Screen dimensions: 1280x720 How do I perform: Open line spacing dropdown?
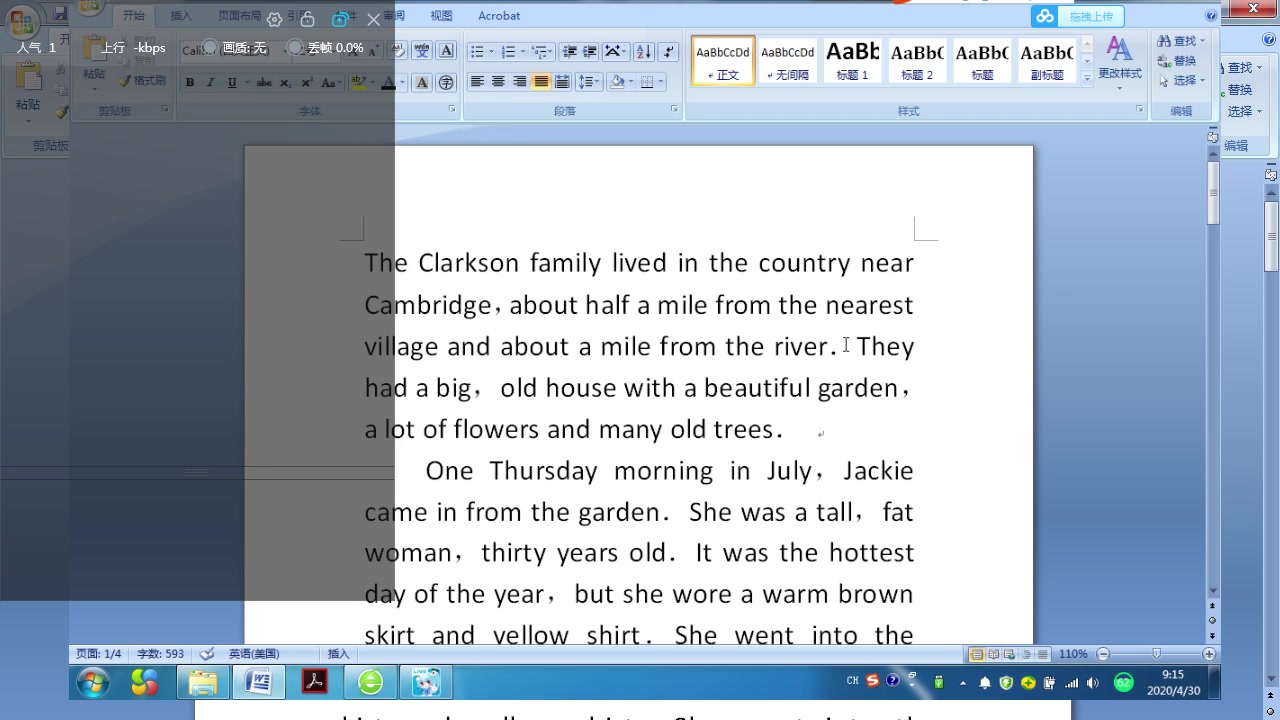click(x=589, y=82)
